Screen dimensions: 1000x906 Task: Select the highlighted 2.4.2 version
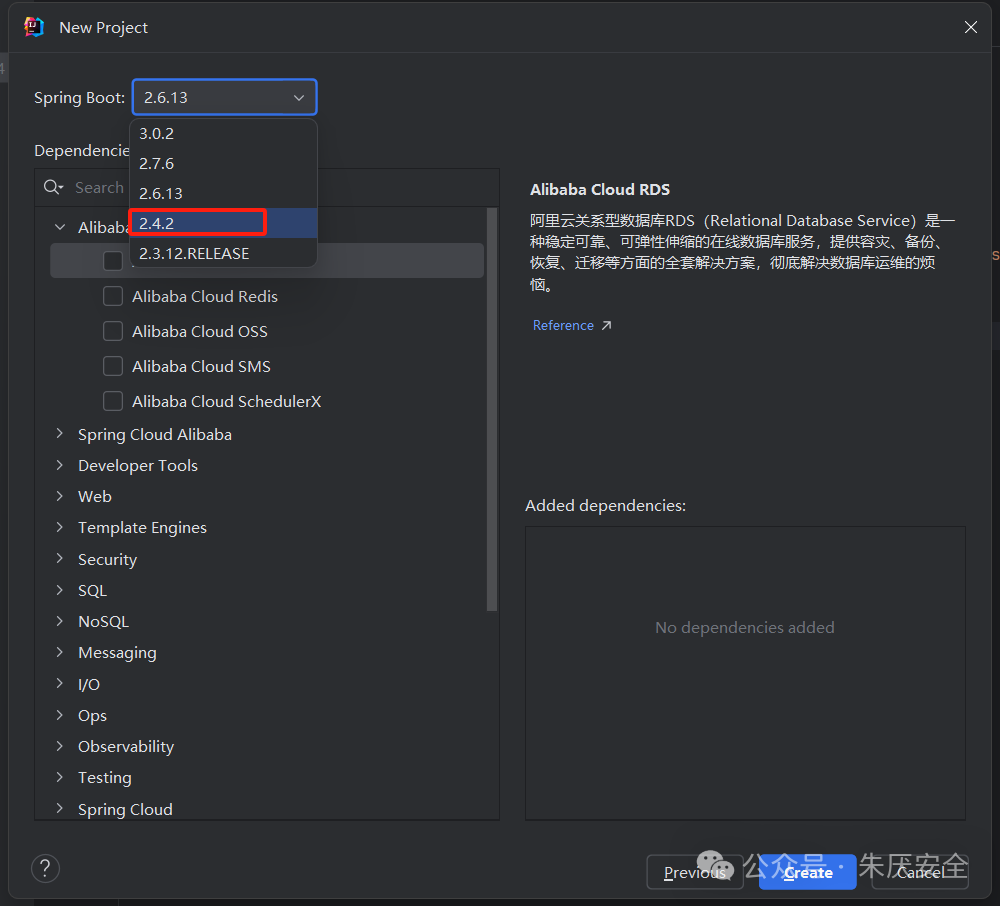[223, 223]
